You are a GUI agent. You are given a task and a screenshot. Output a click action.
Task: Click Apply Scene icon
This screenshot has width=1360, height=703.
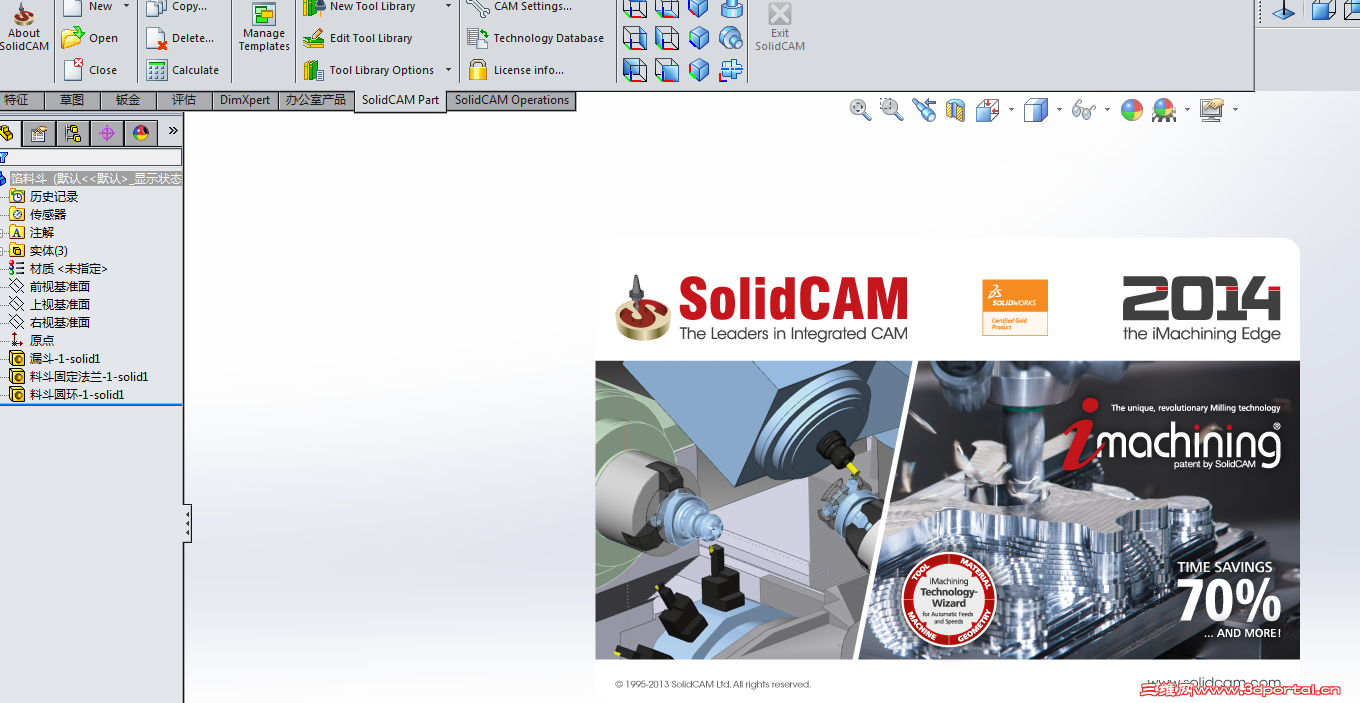[x=1164, y=110]
